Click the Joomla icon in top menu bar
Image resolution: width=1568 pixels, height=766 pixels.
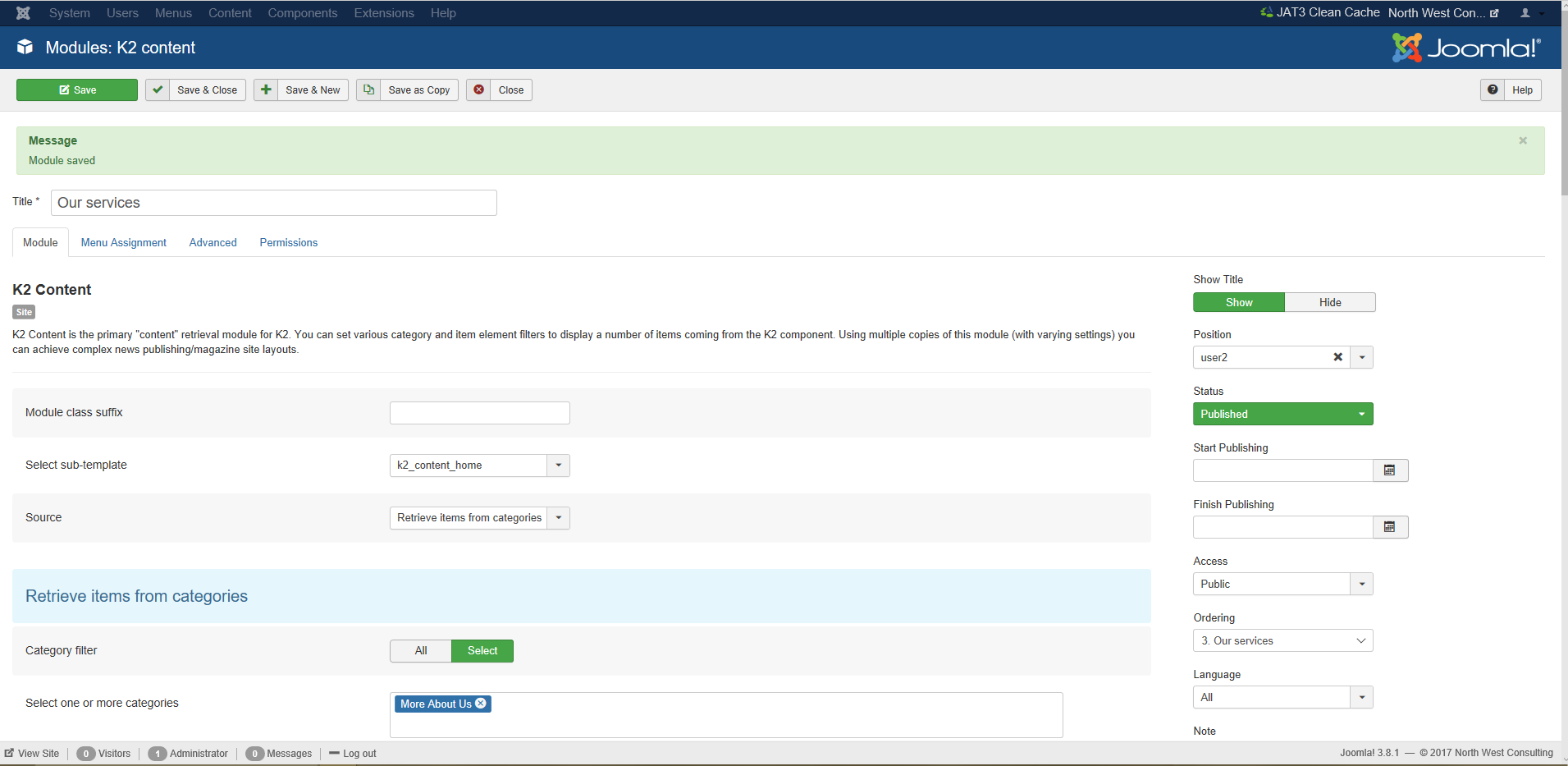[23, 13]
